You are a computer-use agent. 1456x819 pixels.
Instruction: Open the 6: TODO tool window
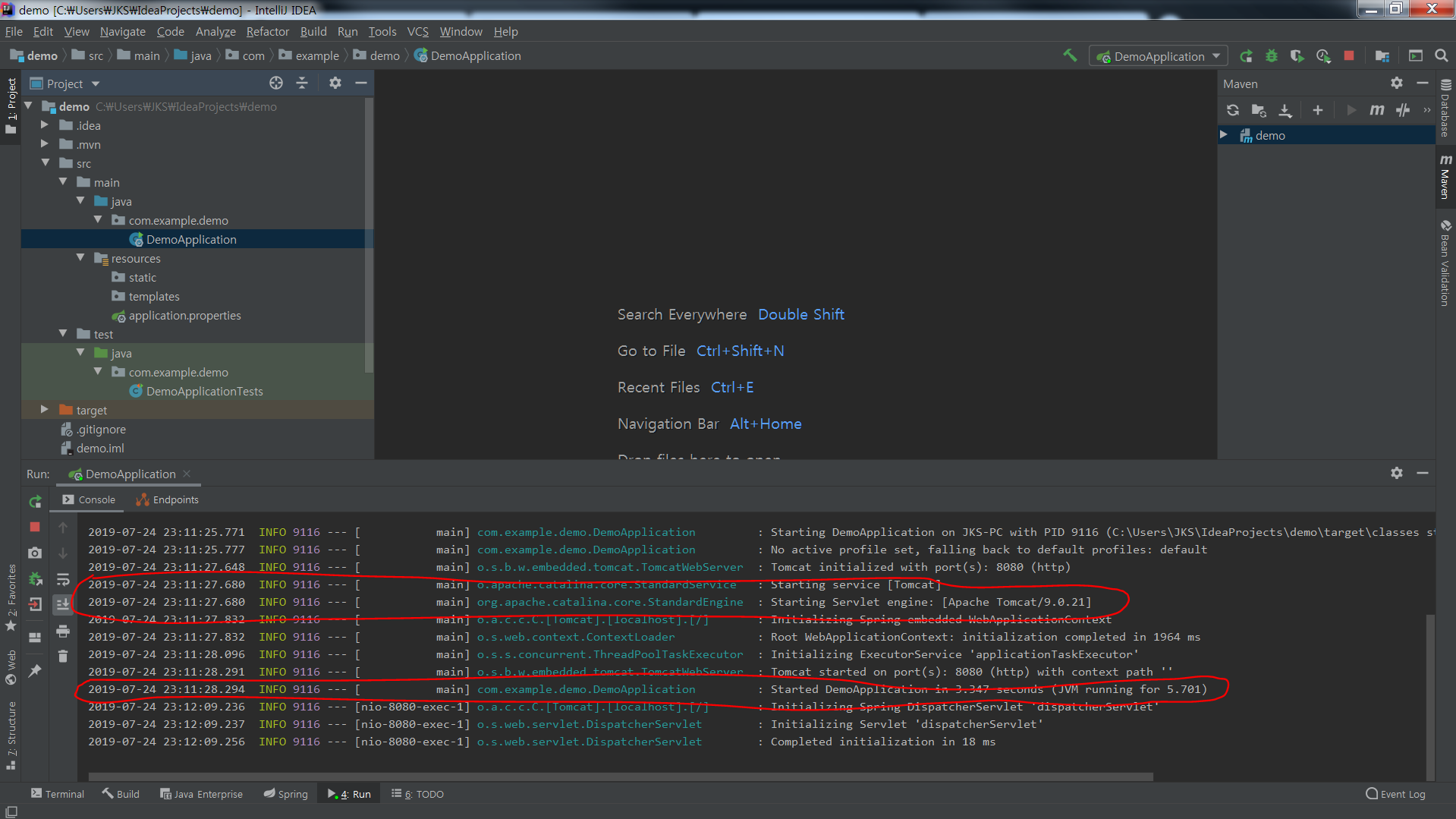coord(417,794)
